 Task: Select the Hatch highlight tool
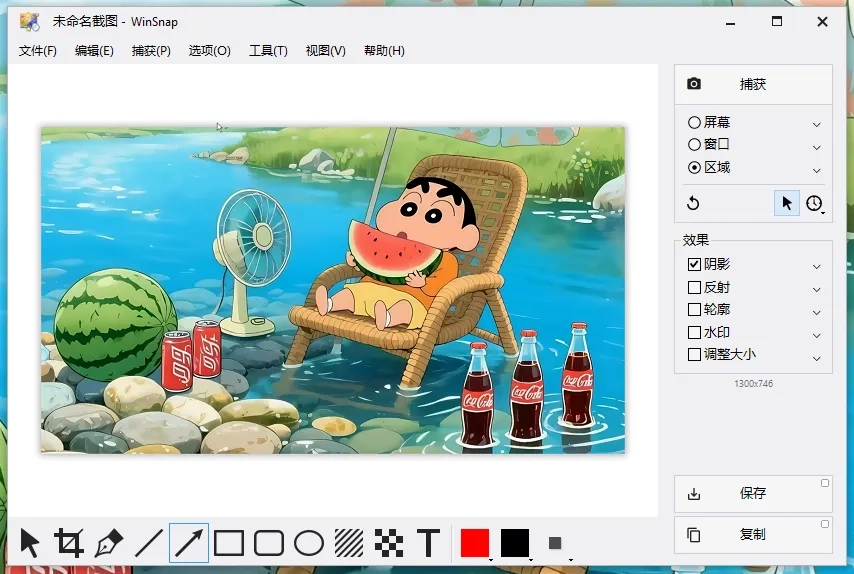point(349,543)
